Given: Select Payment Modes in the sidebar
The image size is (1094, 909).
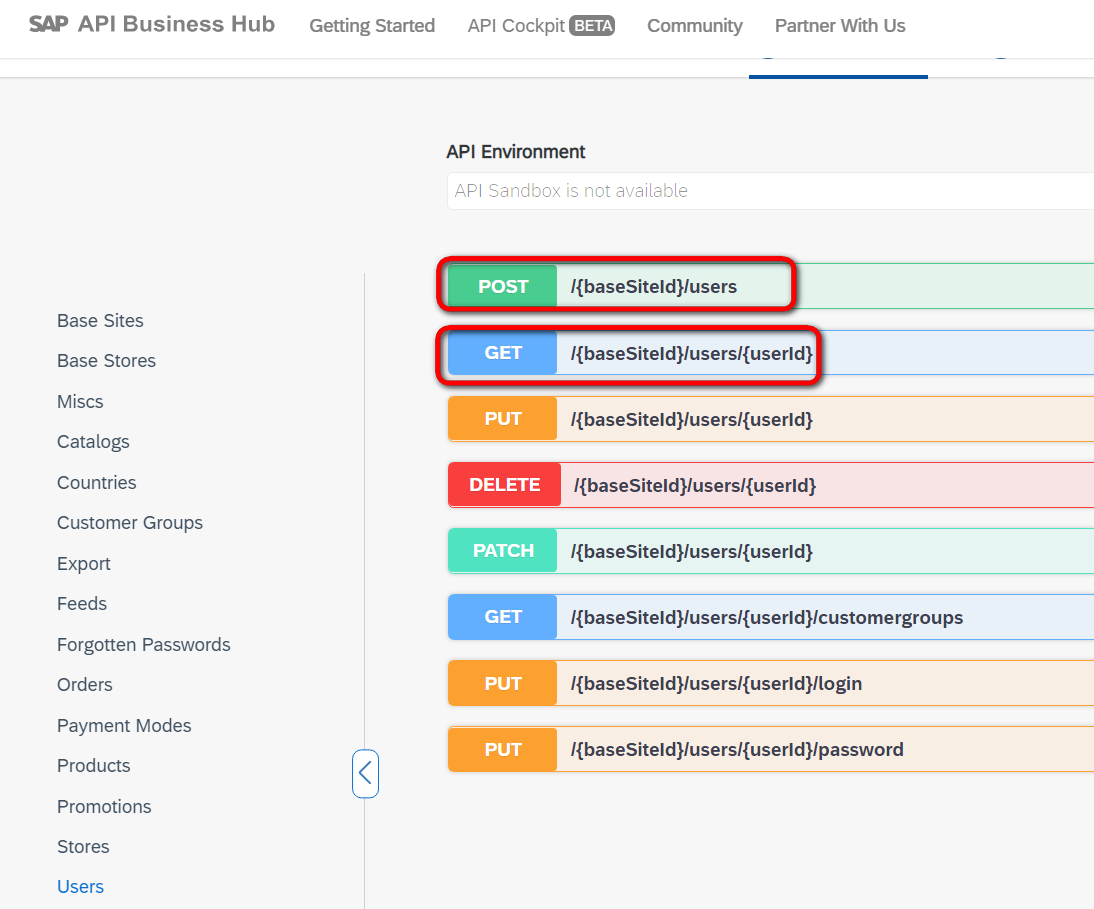Looking at the screenshot, I should 124,726.
